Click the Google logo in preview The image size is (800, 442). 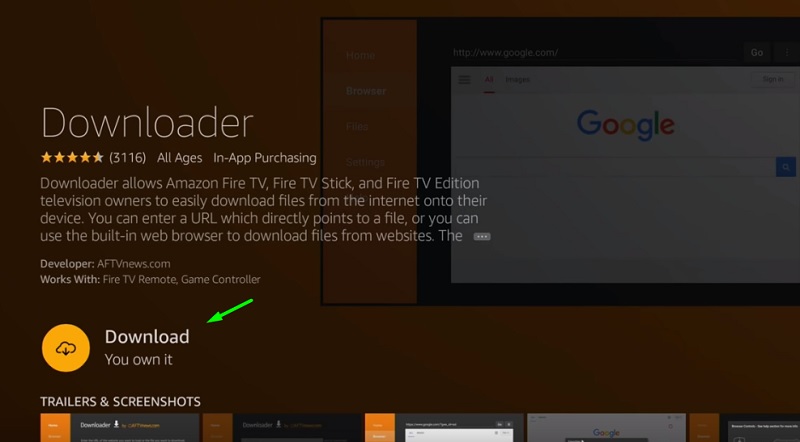point(626,125)
